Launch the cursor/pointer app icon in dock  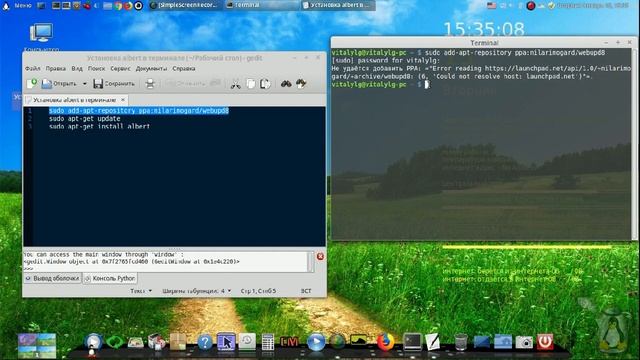click(x=226, y=342)
